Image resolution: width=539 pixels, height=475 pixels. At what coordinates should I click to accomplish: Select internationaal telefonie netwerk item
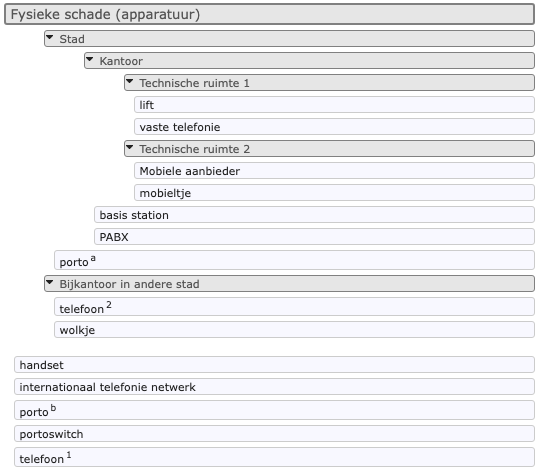(x=274, y=386)
